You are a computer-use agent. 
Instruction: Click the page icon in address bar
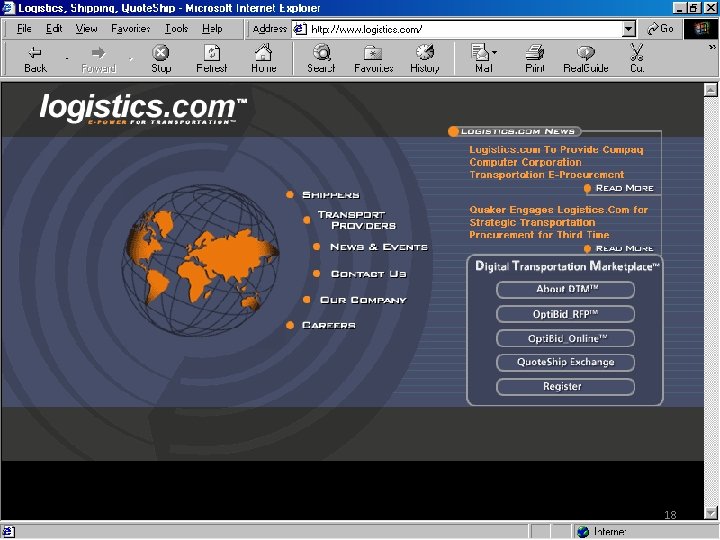tap(300, 29)
